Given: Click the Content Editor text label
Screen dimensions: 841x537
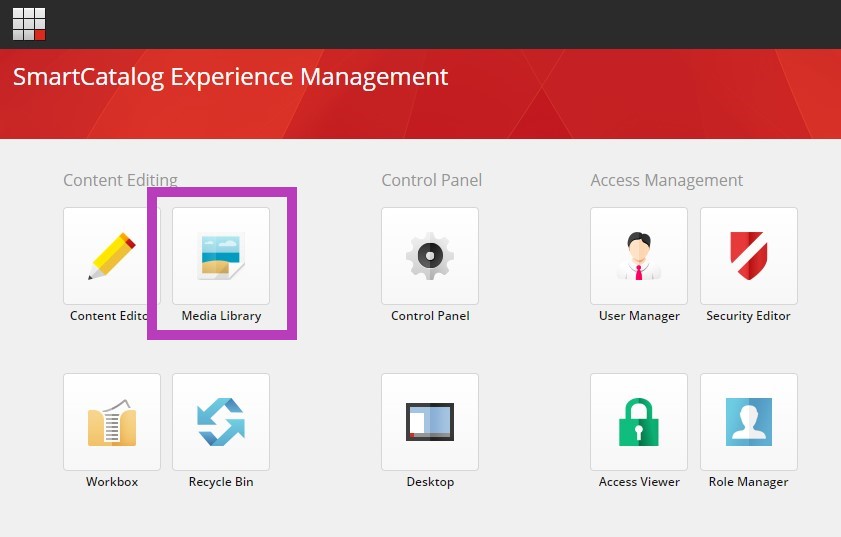Looking at the screenshot, I should 108,315.
